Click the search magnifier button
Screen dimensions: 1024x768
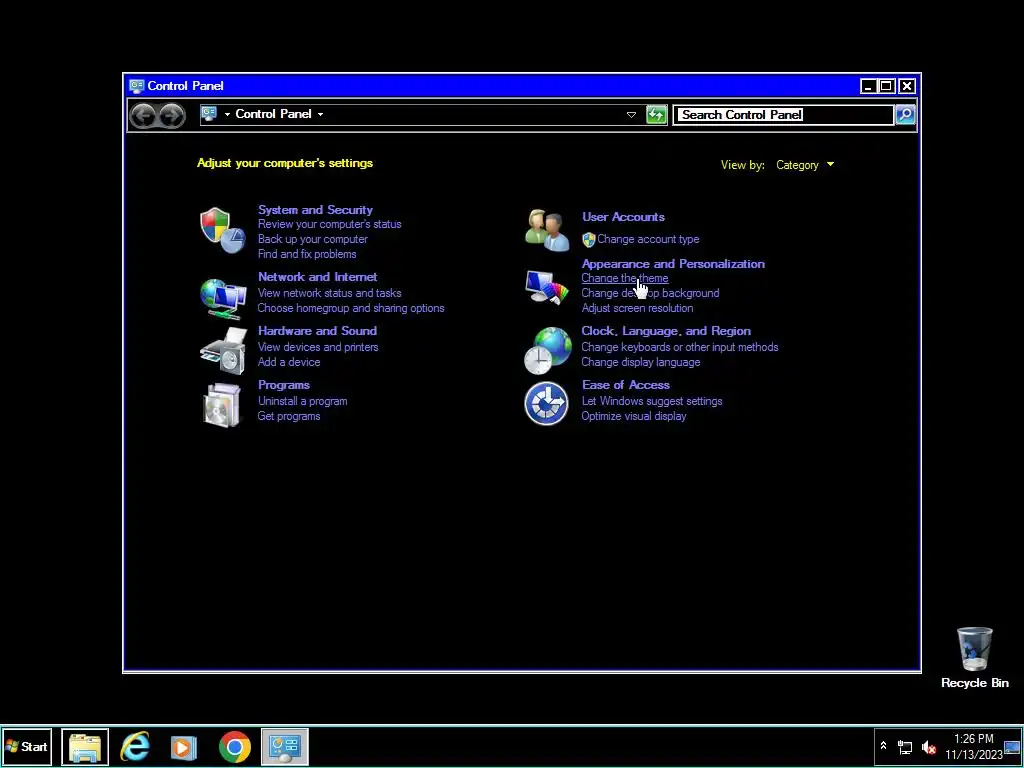pos(905,115)
